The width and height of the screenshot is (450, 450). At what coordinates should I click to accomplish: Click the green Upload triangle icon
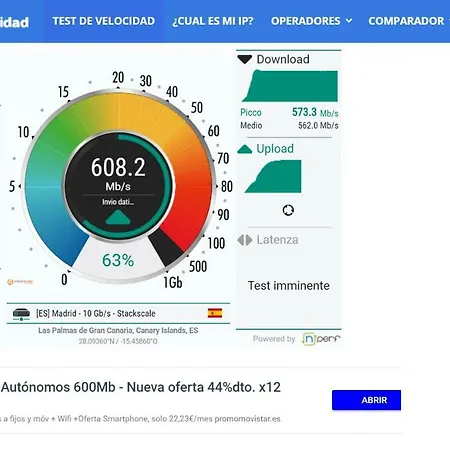tap(244, 149)
